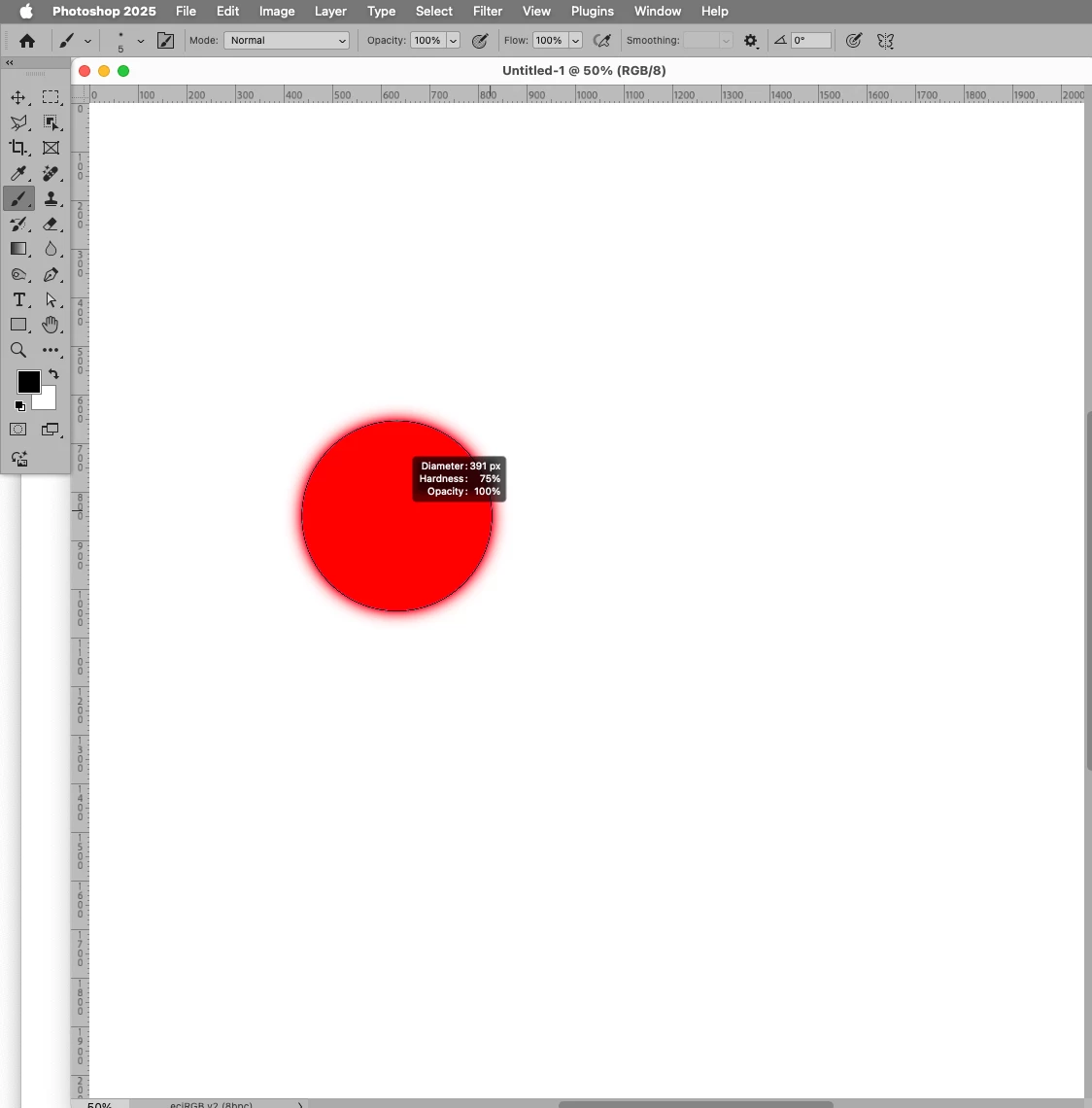Expand status bar info chevron
Viewport: 1092px width, 1108px height.
pos(300,1104)
